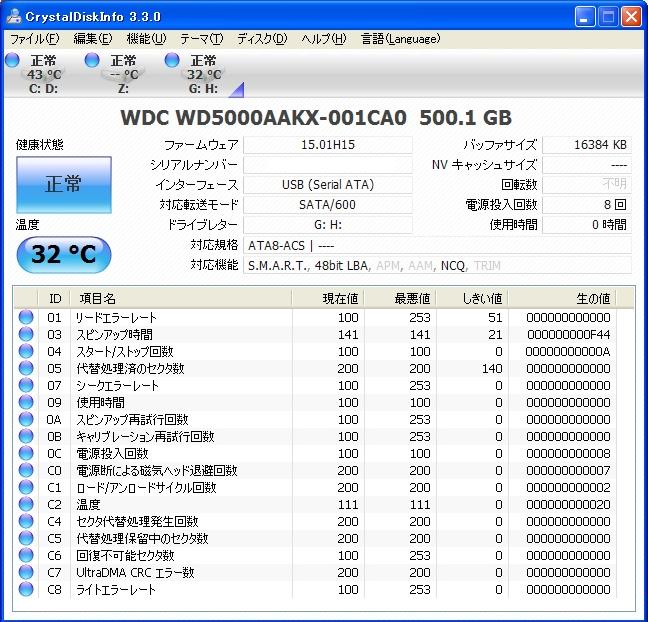Click the 正常 health status button
This screenshot has width=648, height=622.
63,185
